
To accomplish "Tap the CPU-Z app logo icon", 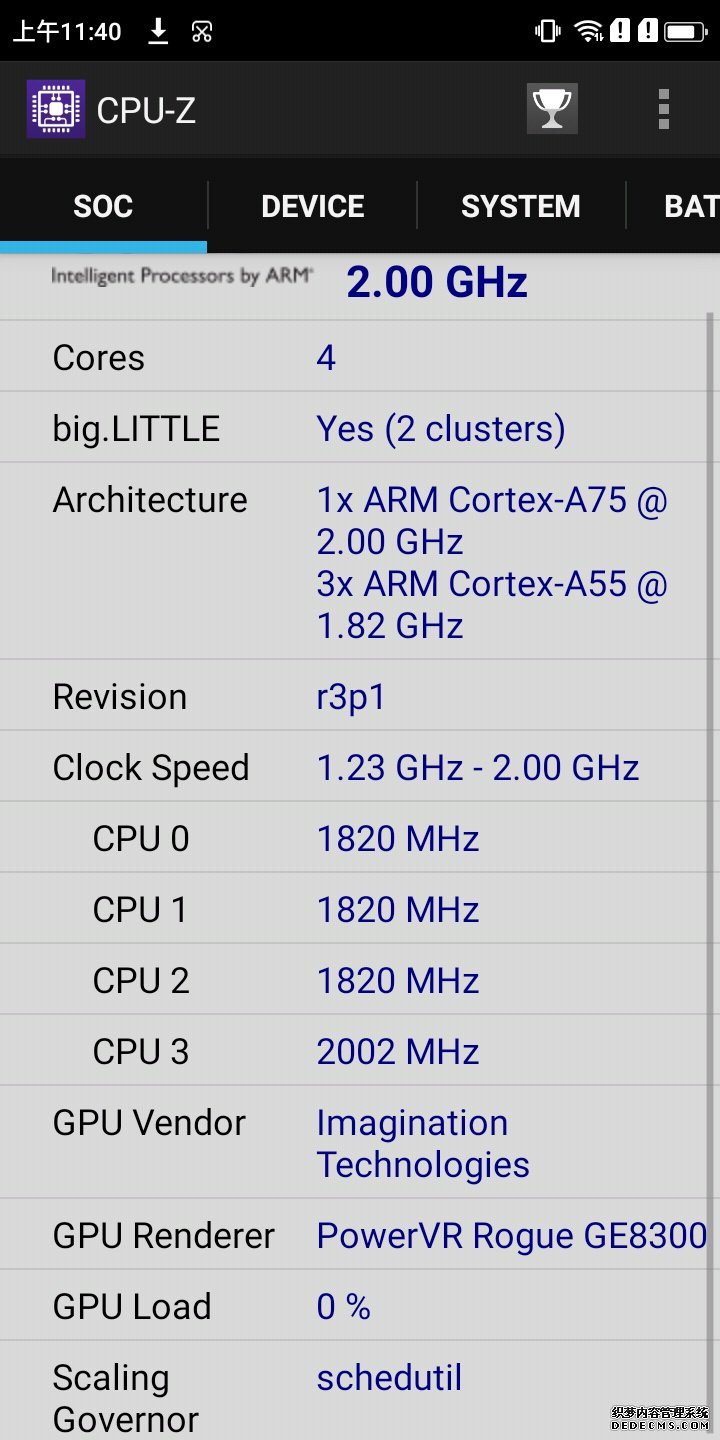I will click(55, 109).
